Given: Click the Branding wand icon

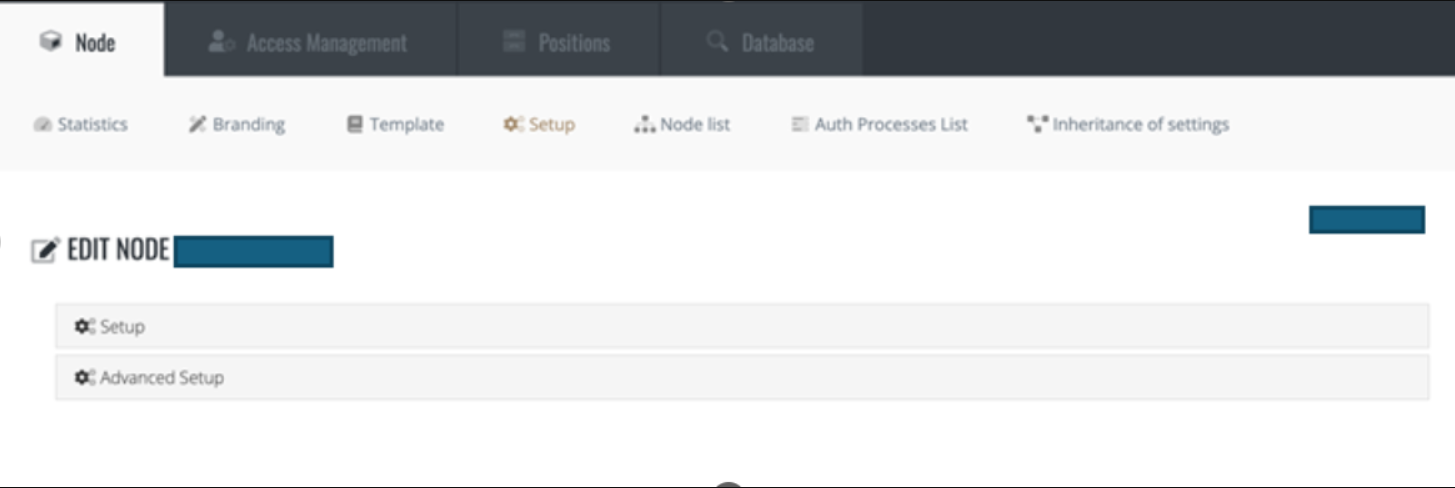Looking at the screenshot, I should (198, 125).
